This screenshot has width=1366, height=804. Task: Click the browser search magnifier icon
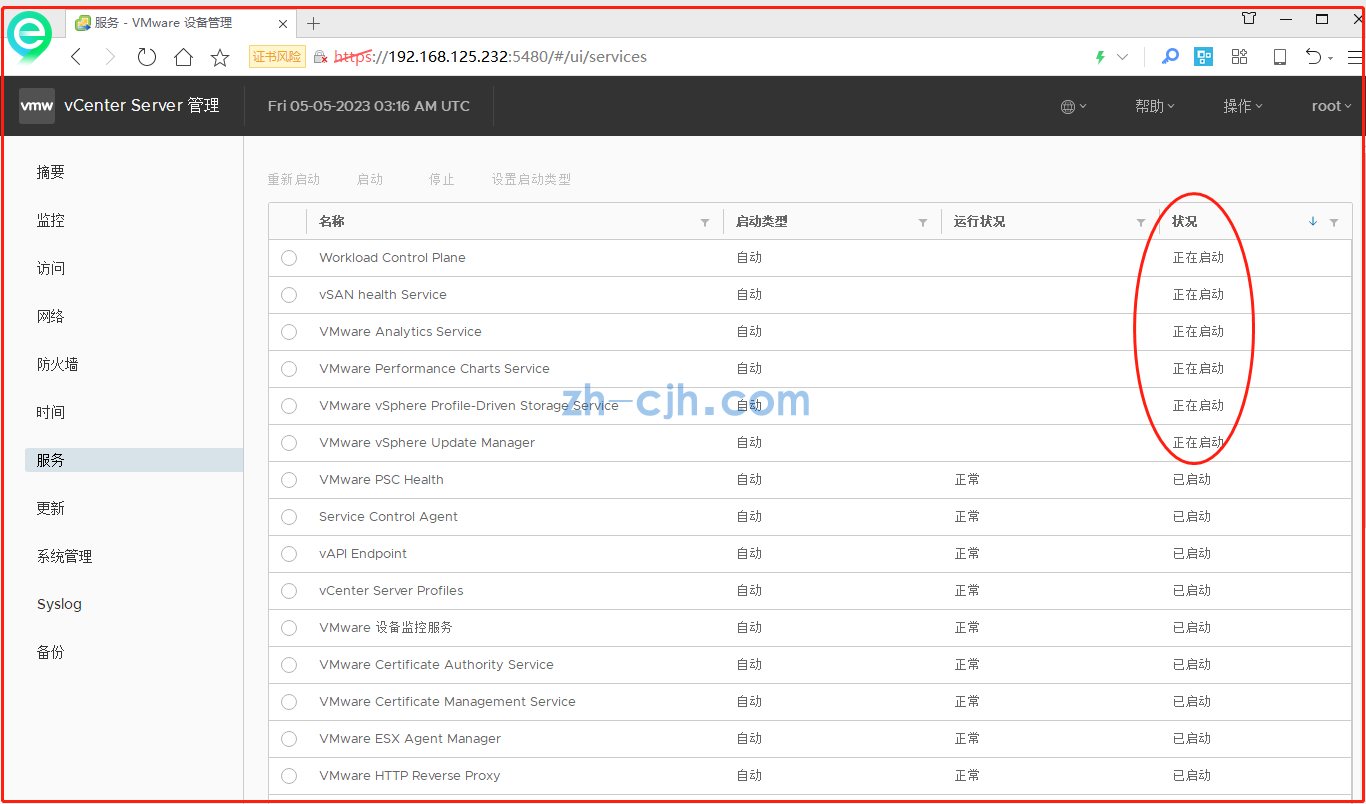click(1169, 57)
